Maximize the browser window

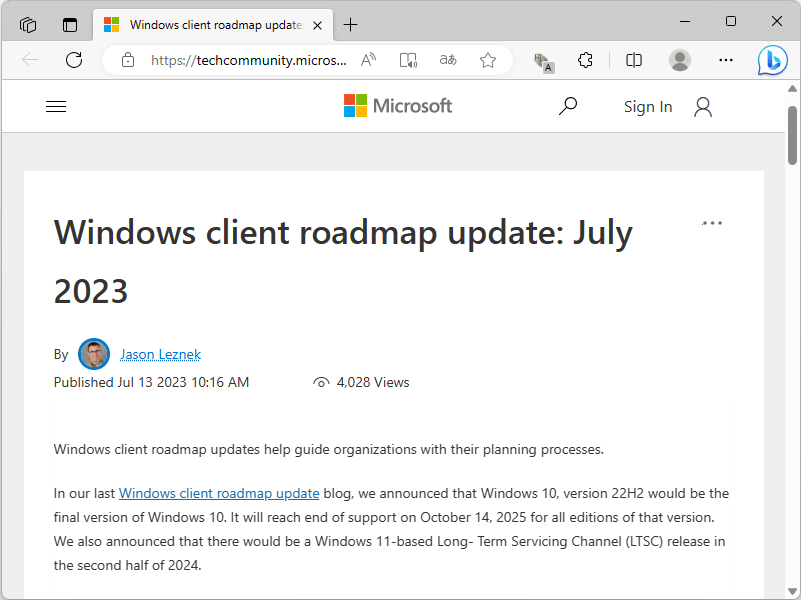point(731,21)
